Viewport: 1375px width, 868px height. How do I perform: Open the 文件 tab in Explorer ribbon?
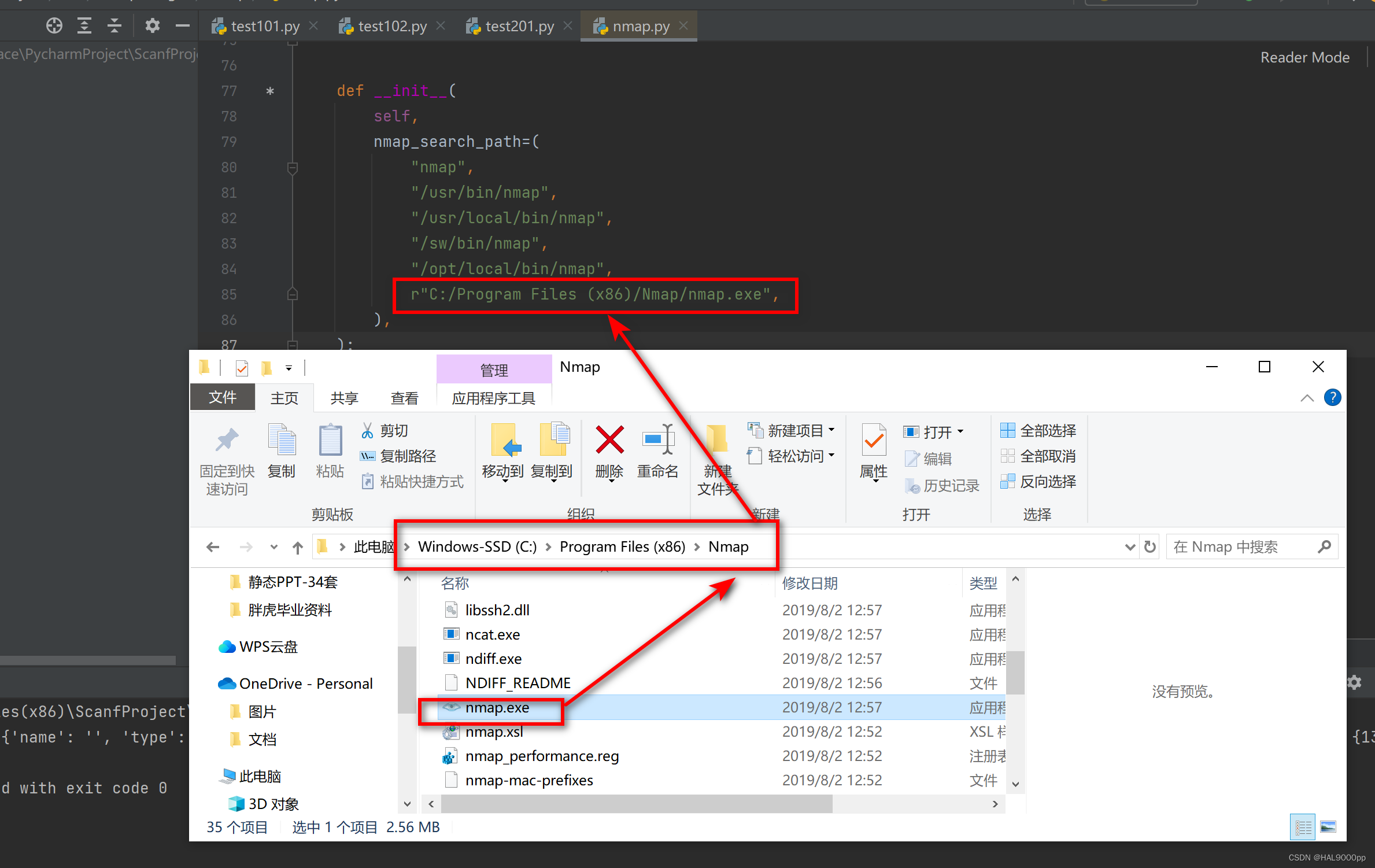223,398
